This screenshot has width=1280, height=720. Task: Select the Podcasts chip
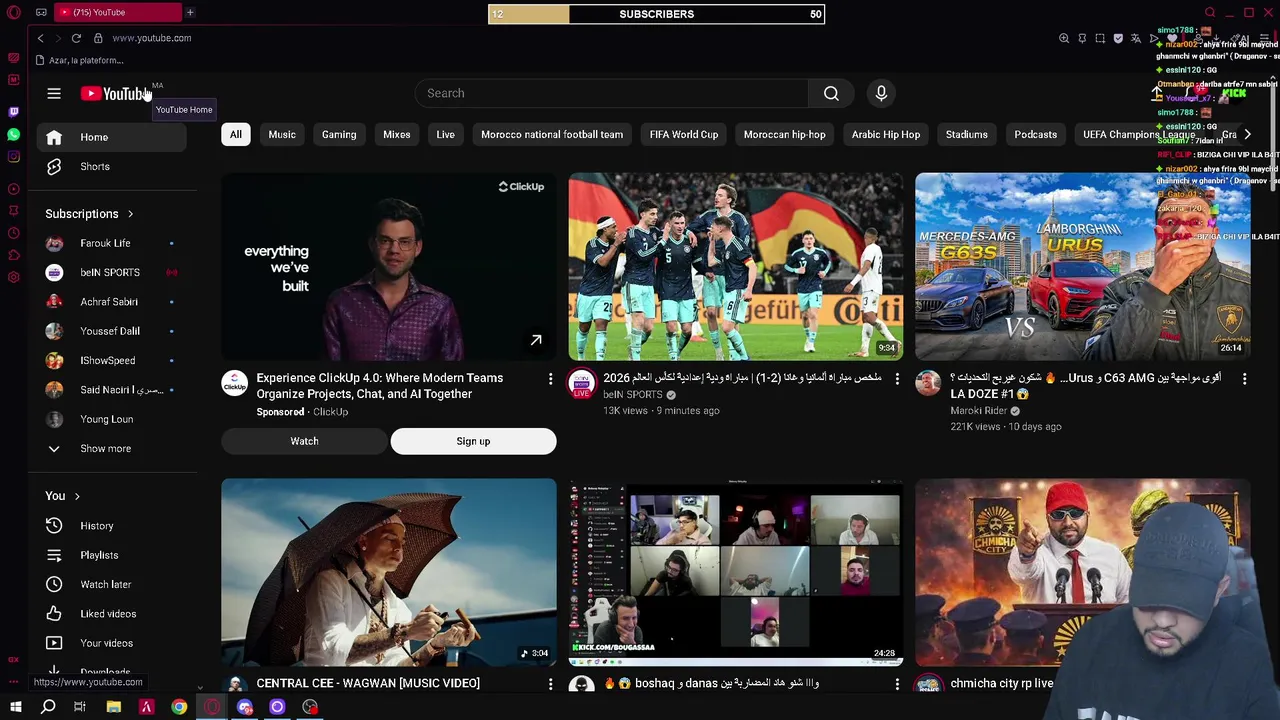point(1035,134)
